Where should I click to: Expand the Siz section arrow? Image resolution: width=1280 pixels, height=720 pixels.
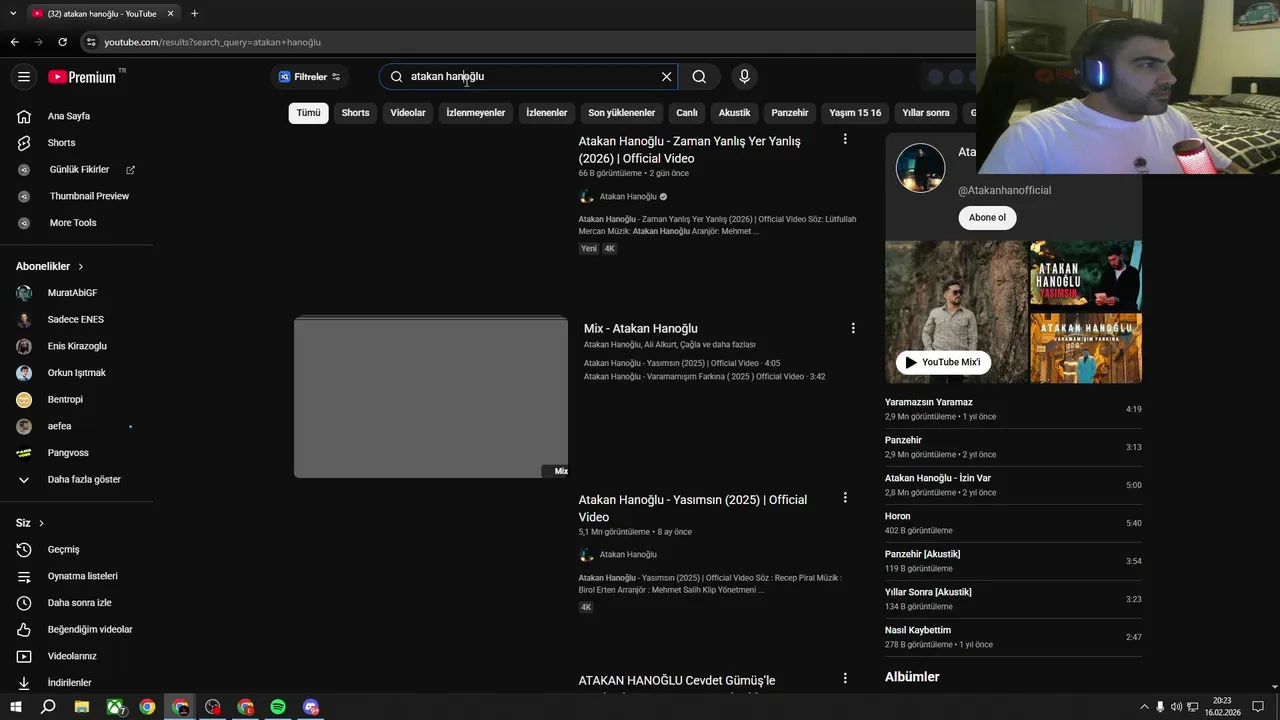pos(41,523)
